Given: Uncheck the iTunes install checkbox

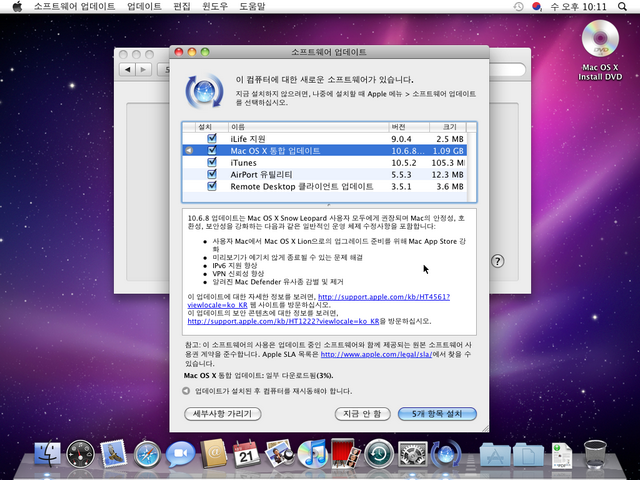Looking at the screenshot, I should [x=212, y=162].
